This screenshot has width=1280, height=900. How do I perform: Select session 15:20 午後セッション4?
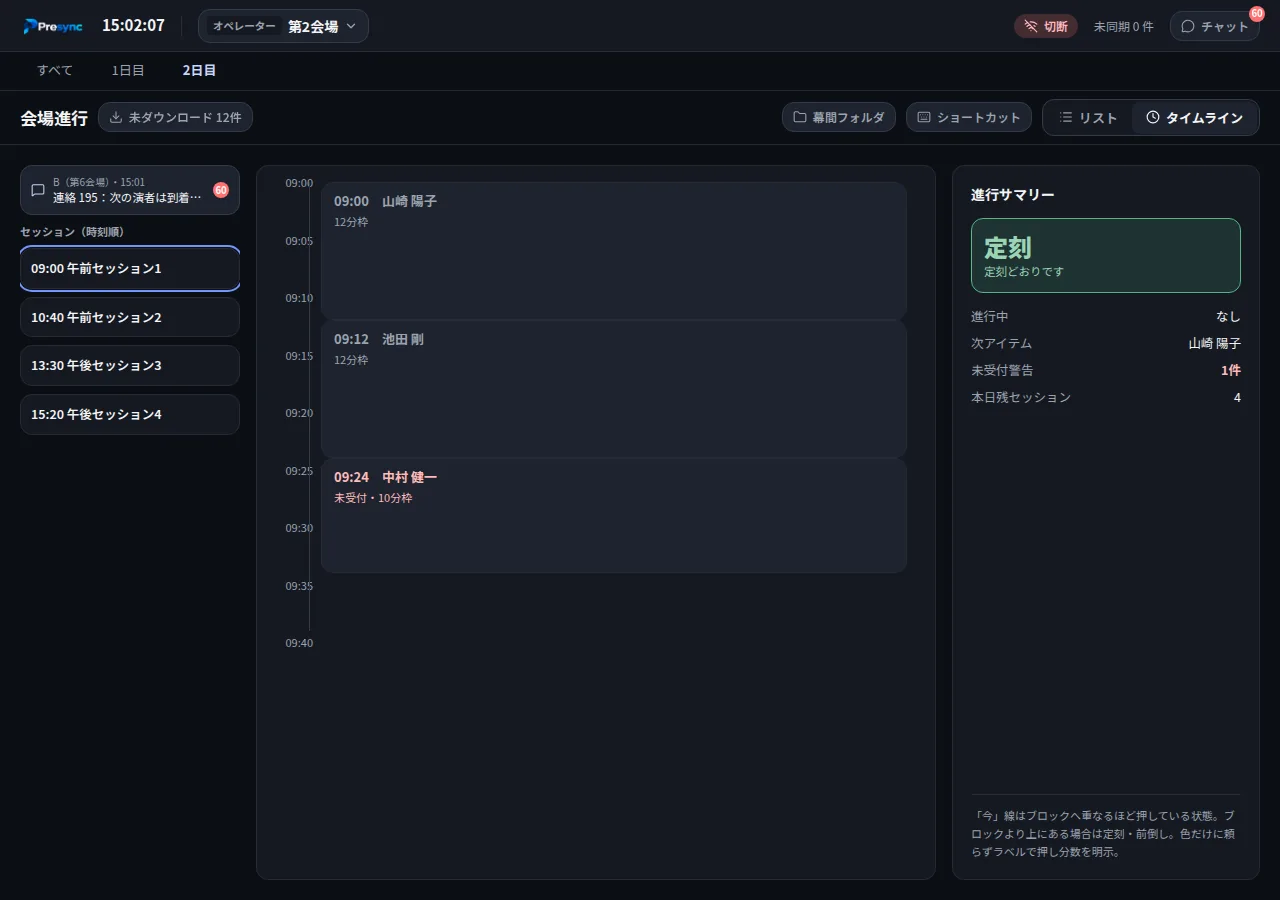tap(130, 414)
